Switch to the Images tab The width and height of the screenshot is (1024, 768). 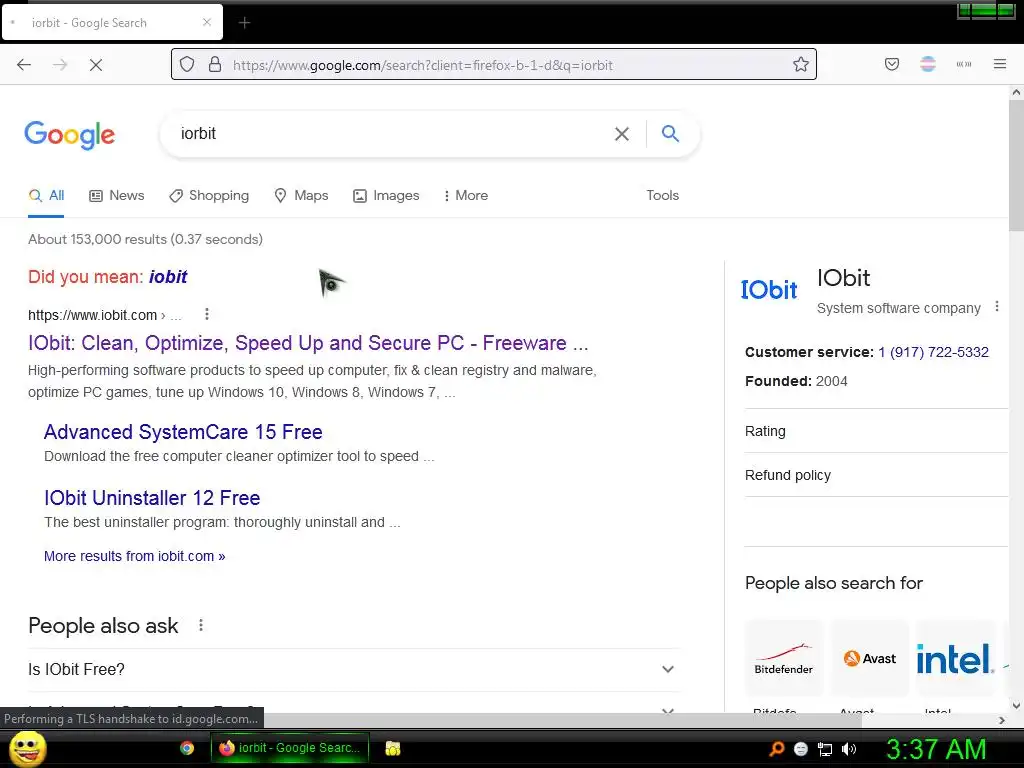coord(386,195)
